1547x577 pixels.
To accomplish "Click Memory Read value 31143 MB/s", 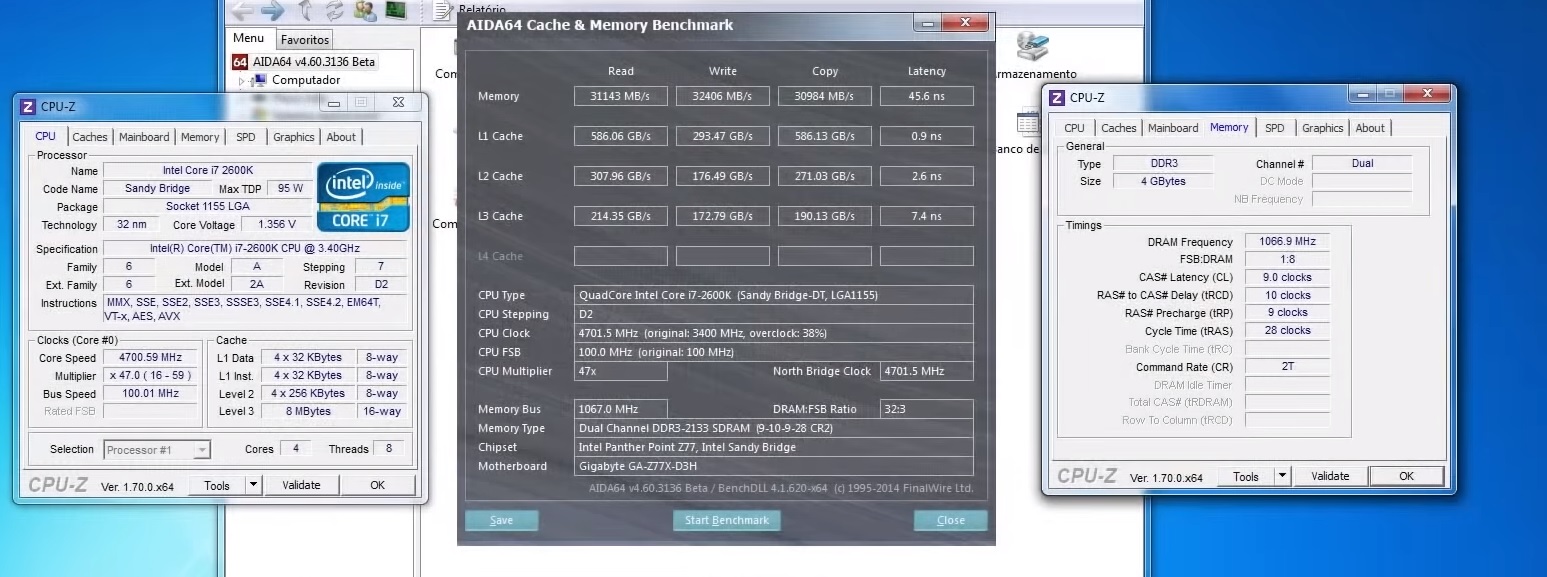I will [621, 96].
